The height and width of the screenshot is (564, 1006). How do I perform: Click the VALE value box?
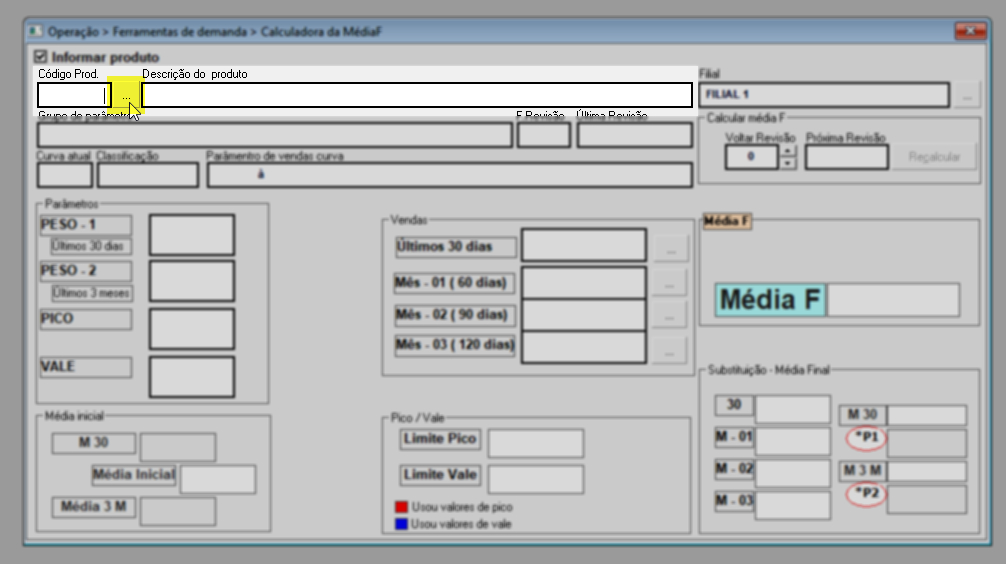[192, 377]
